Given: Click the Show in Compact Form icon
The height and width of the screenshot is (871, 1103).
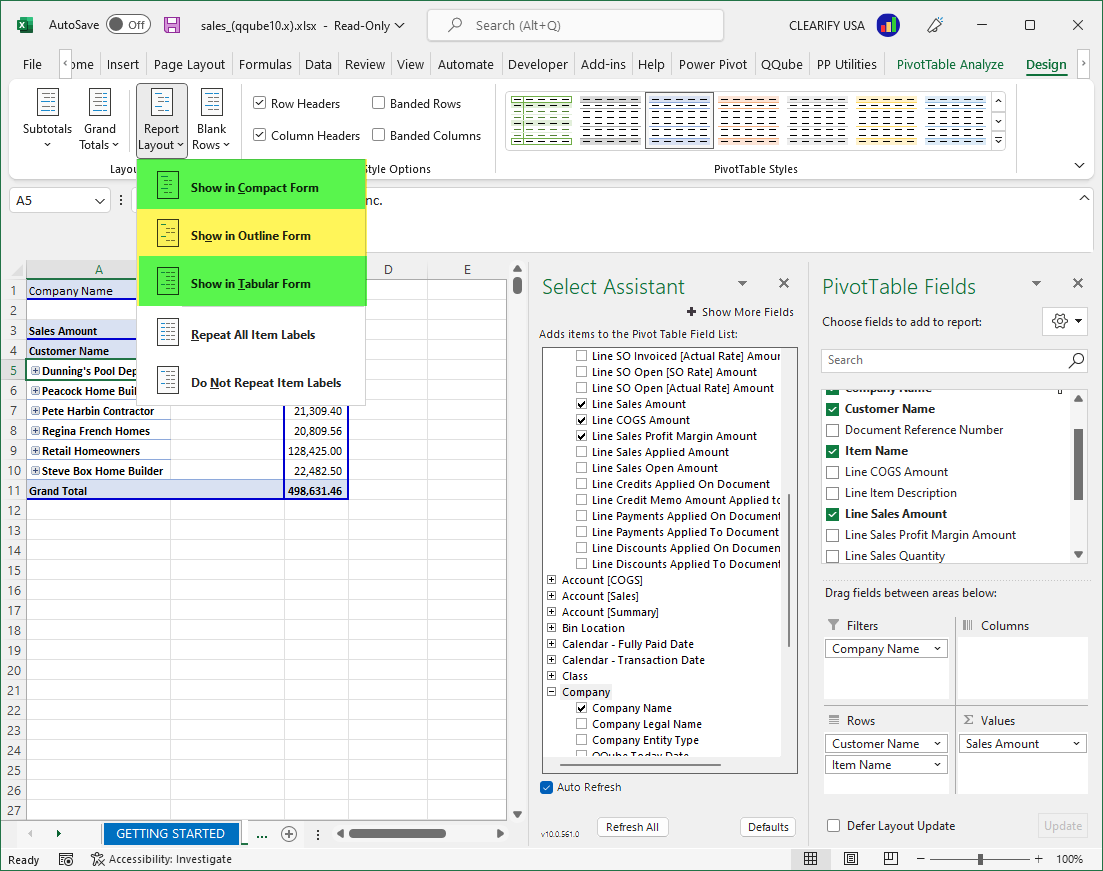Looking at the screenshot, I should tap(167, 186).
